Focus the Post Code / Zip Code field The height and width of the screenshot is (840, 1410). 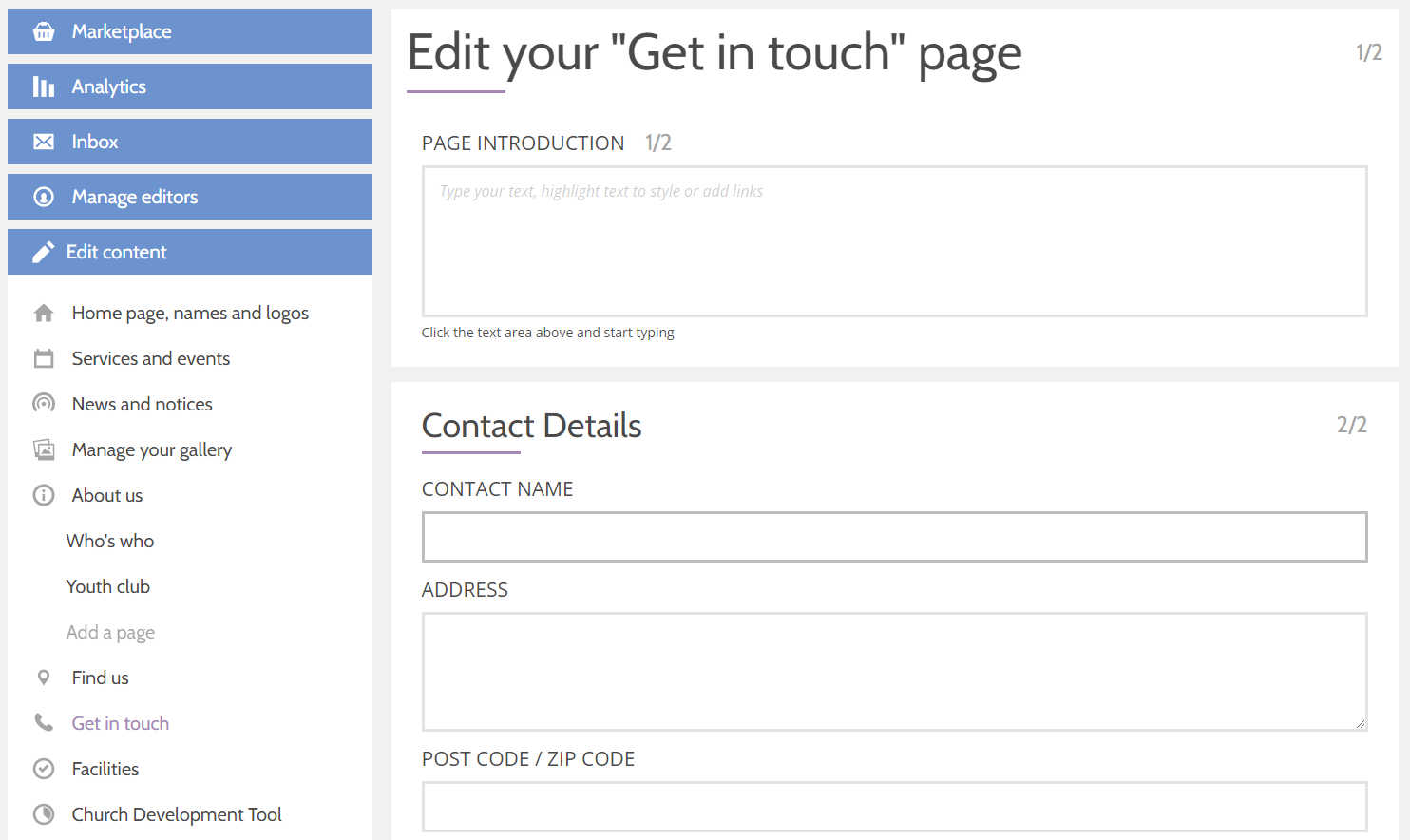pos(895,807)
